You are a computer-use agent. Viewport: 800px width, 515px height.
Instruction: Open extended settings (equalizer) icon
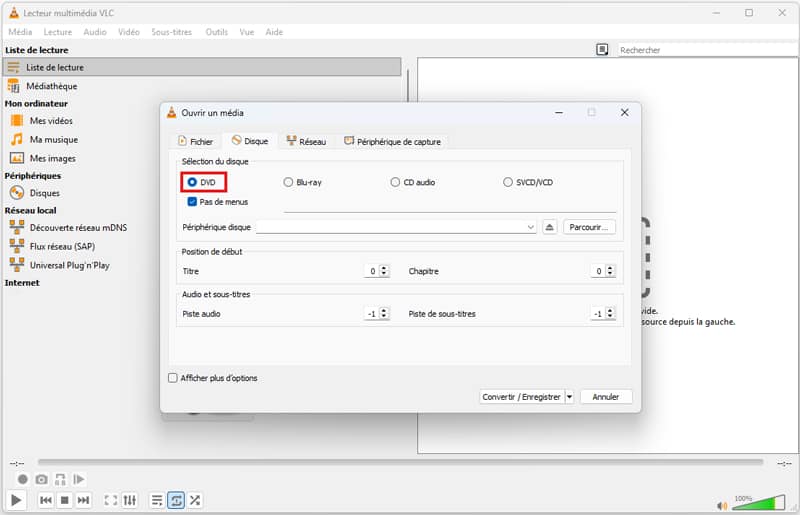point(130,500)
